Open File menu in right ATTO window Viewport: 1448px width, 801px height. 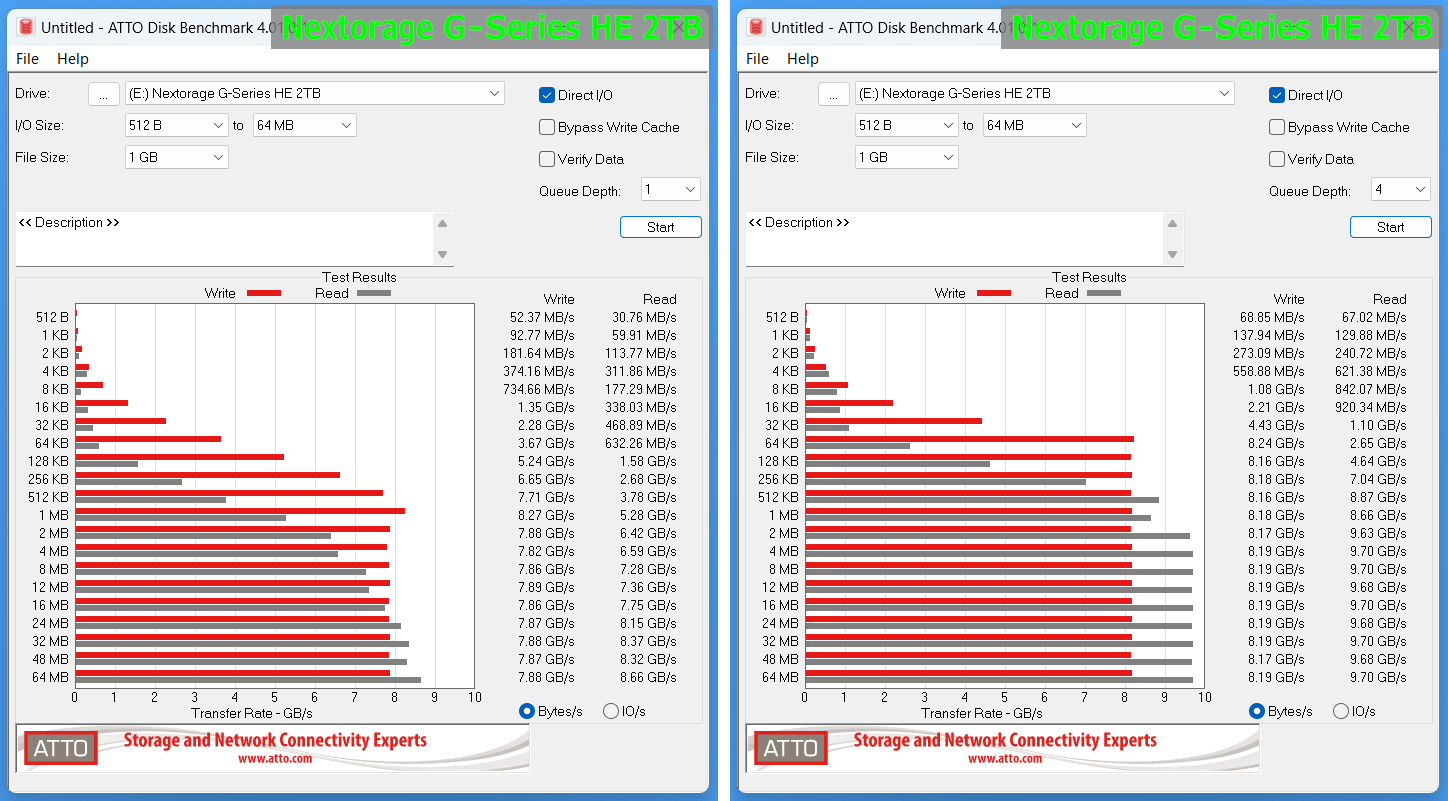(x=757, y=59)
